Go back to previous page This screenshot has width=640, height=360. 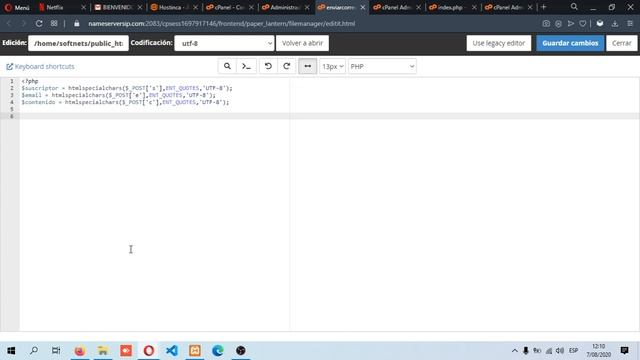coord(9,24)
